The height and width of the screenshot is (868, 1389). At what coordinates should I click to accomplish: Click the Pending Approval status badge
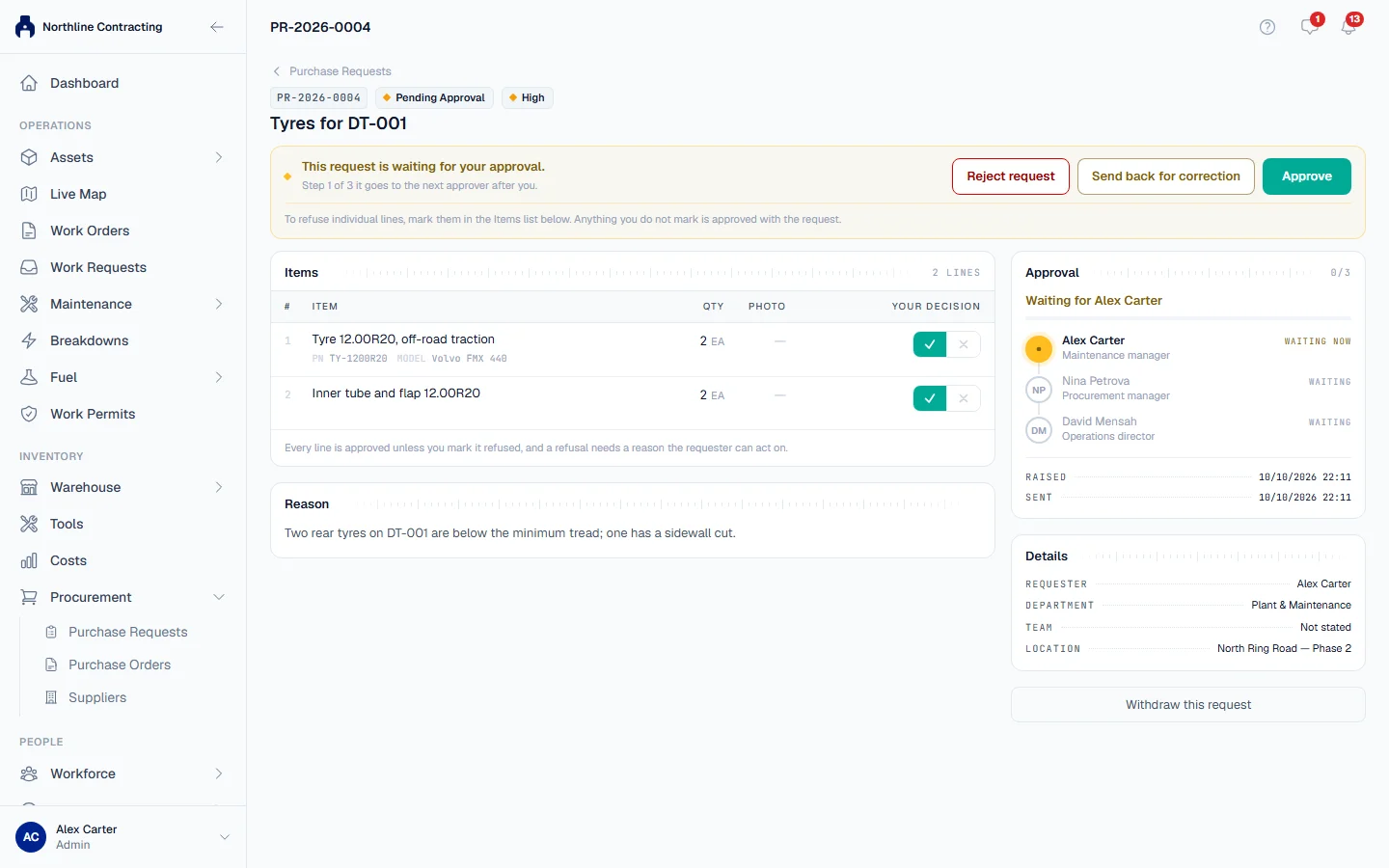point(434,97)
